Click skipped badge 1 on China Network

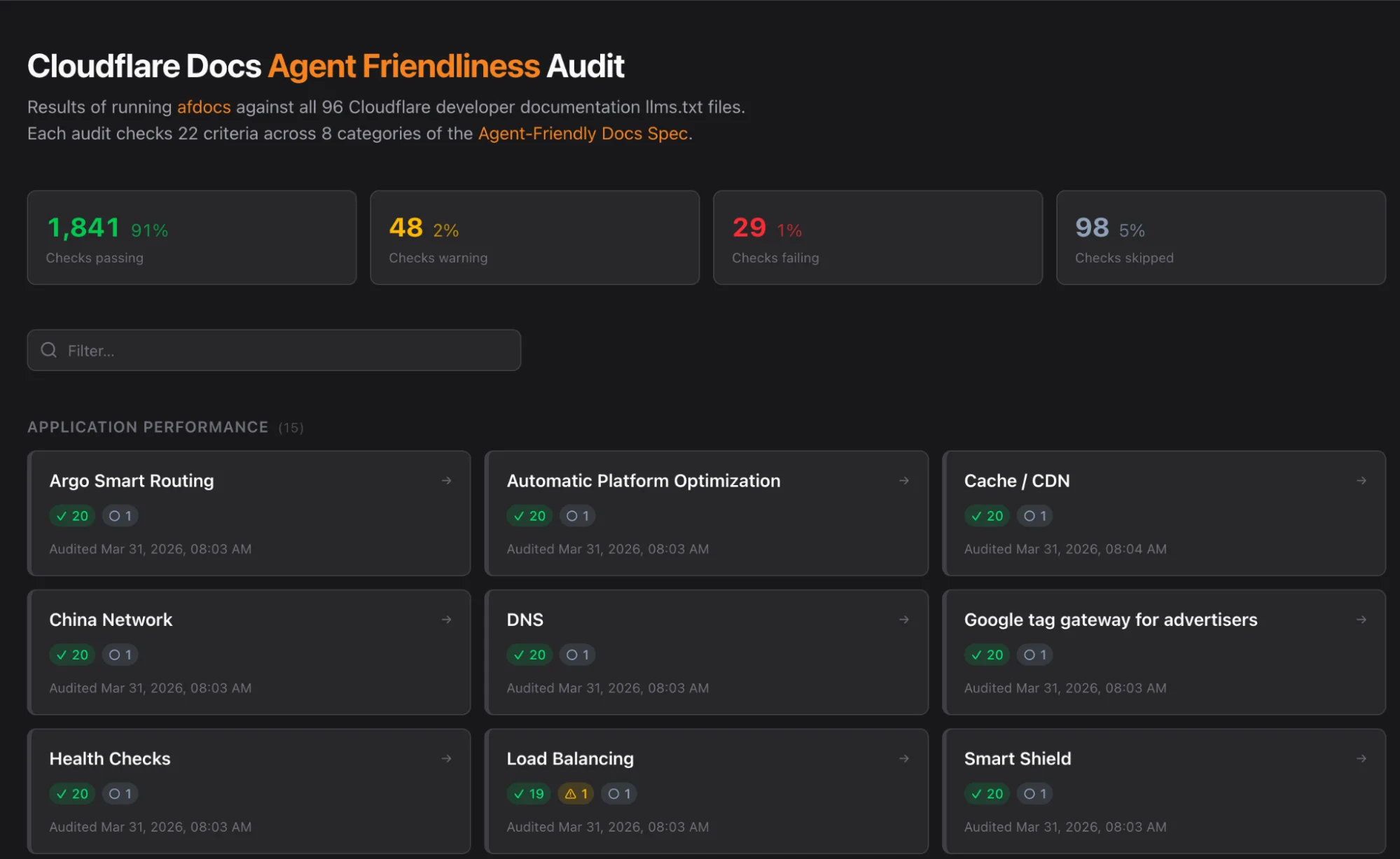tap(120, 655)
